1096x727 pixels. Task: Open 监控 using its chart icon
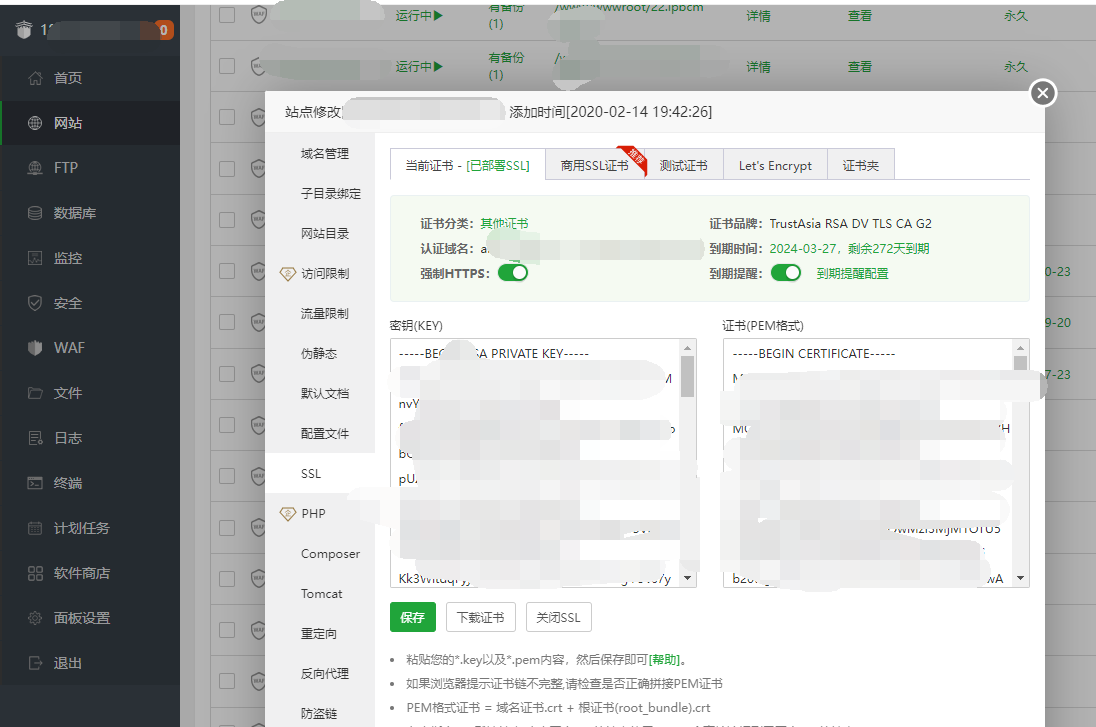[35, 258]
